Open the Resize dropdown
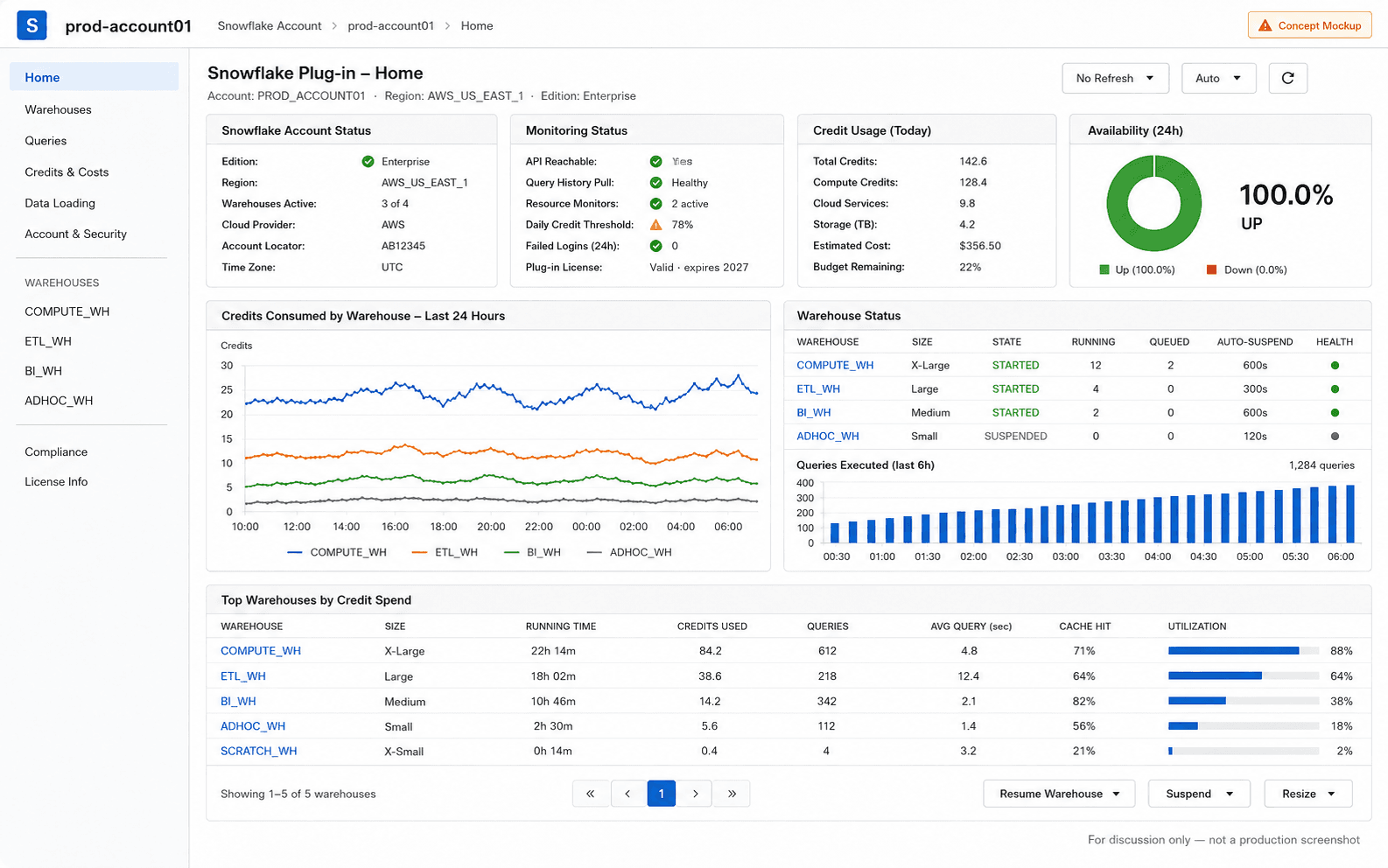The width and height of the screenshot is (1388, 868). 1308,794
